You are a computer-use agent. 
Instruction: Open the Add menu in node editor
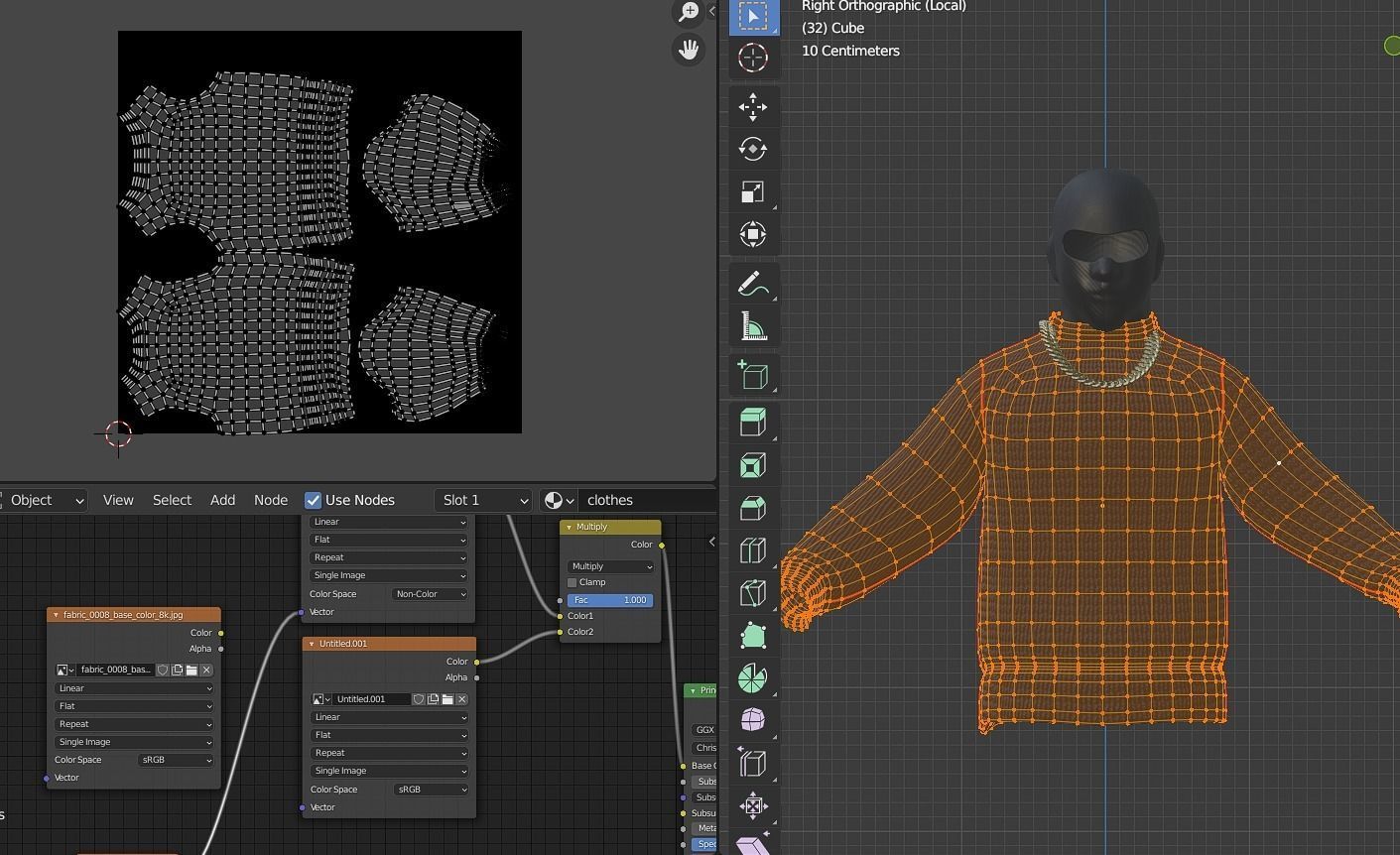(x=222, y=500)
